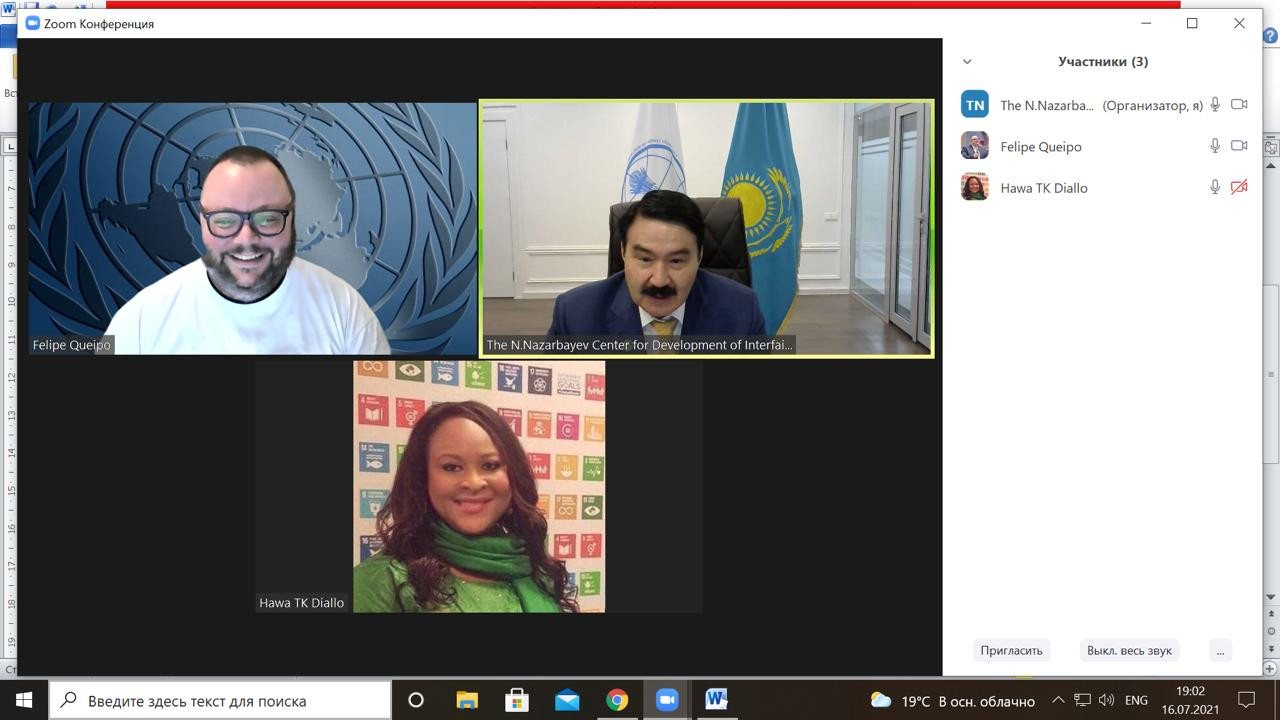Screen dimensions: 1280x720
Task: Click the Windows search text field
Action: pos(220,700)
